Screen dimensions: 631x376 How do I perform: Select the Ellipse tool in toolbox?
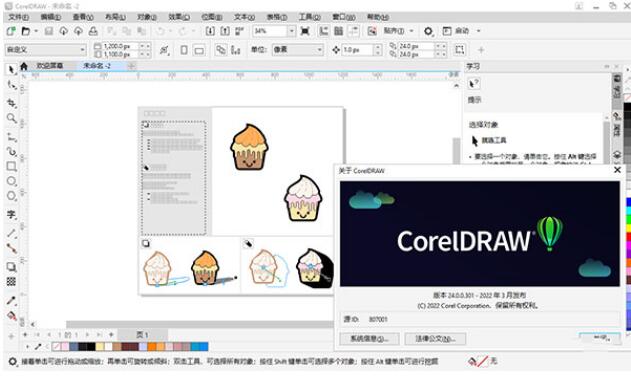pyautogui.click(x=11, y=181)
